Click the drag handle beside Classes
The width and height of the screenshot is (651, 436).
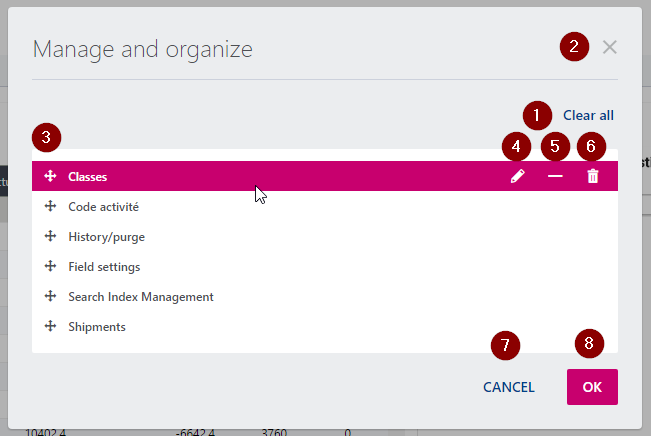pyautogui.click(x=50, y=176)
